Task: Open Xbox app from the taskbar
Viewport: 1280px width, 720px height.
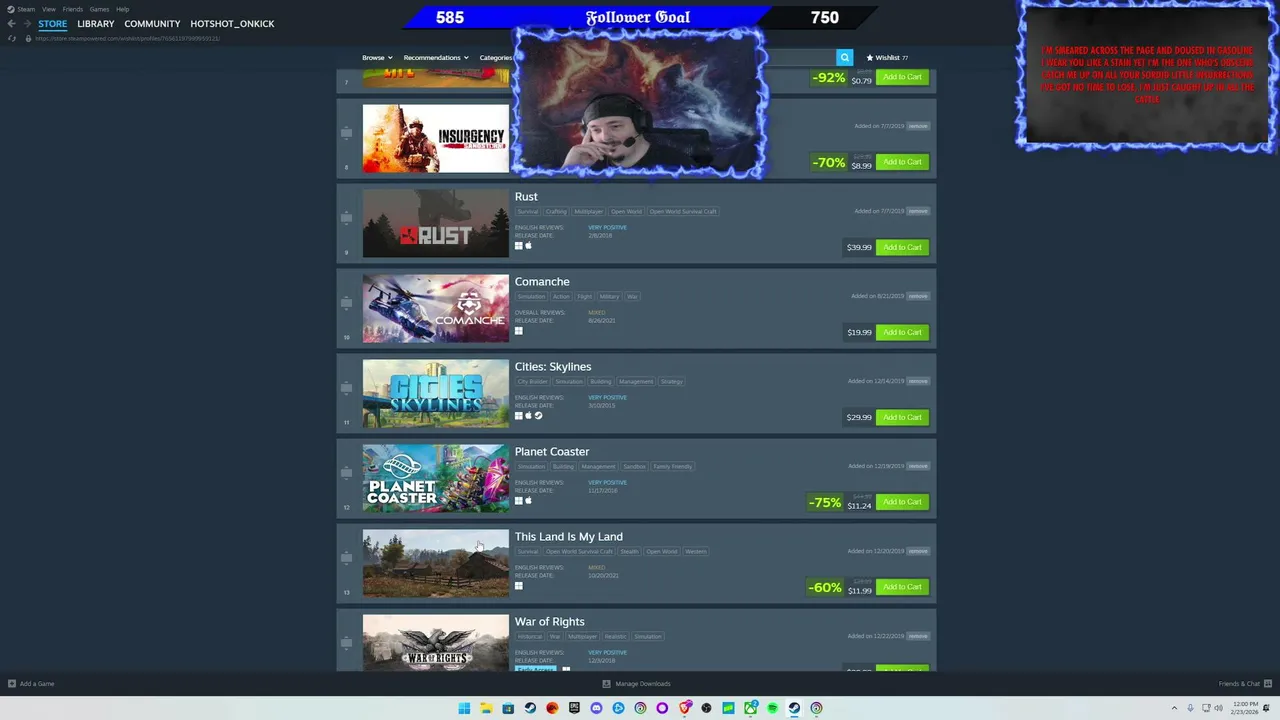Action: [750, 708]
